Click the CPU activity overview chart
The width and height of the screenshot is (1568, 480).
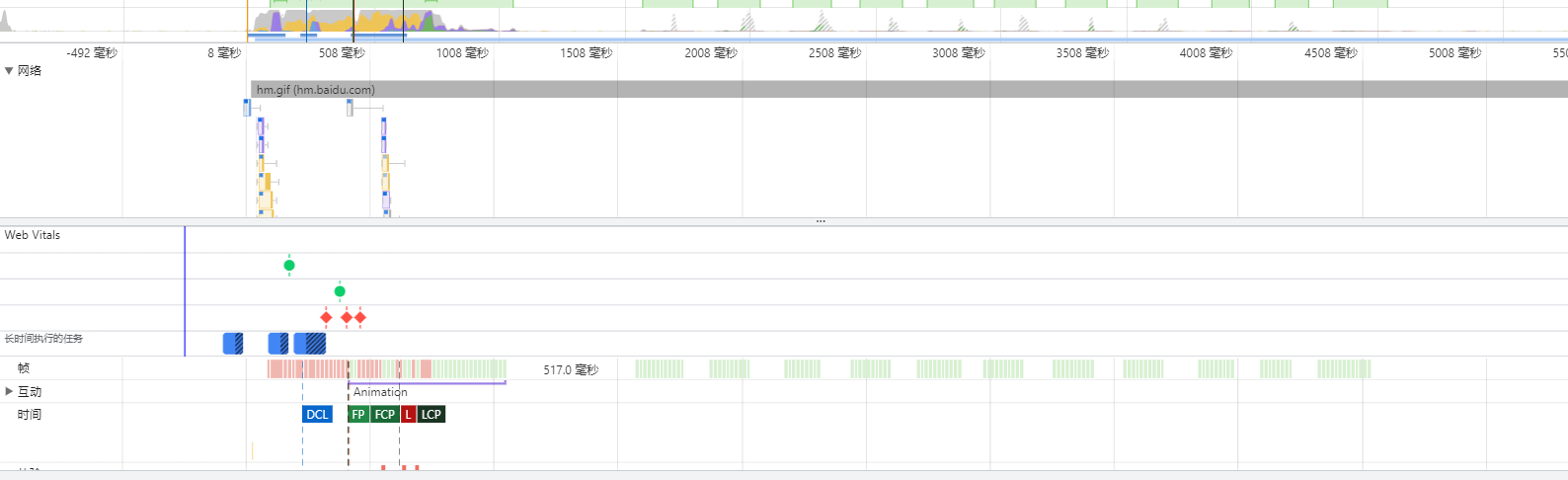click(x=346, y=21)
